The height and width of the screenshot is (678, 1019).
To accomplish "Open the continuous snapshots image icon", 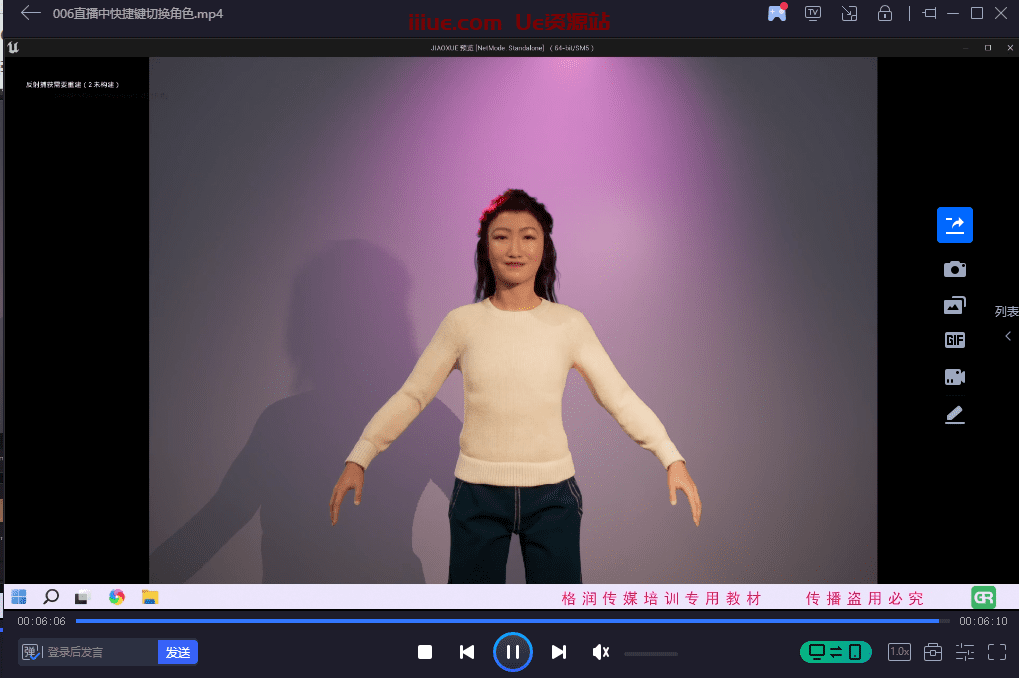I will 954,305.
